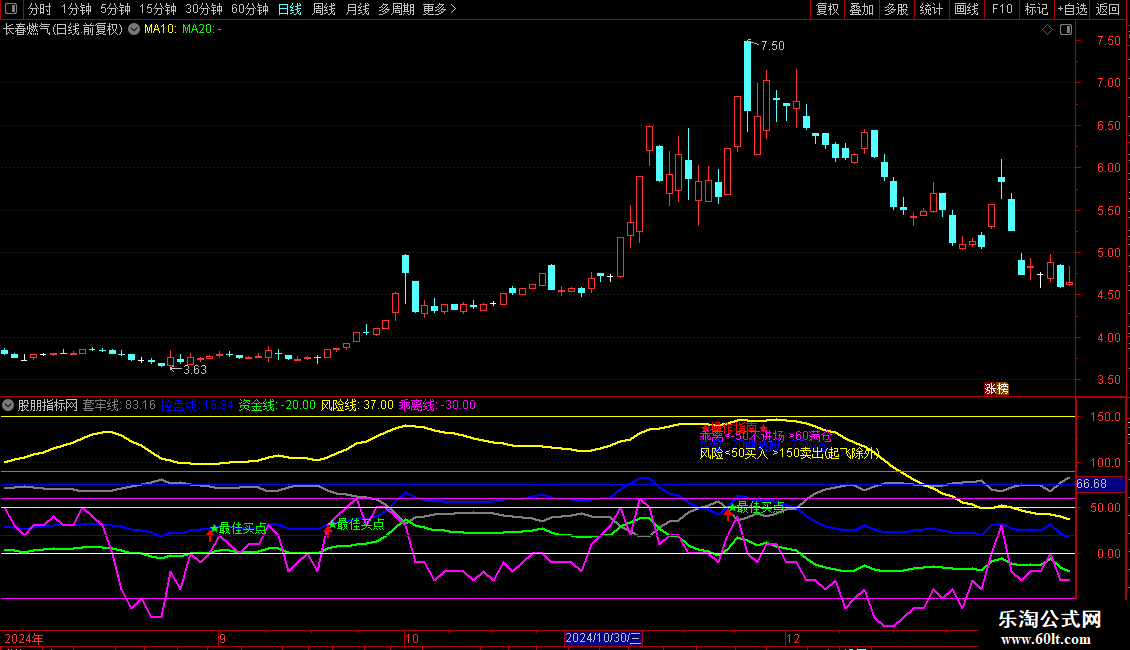Click the 涨榜 marker on chart

tap(995, 389)
